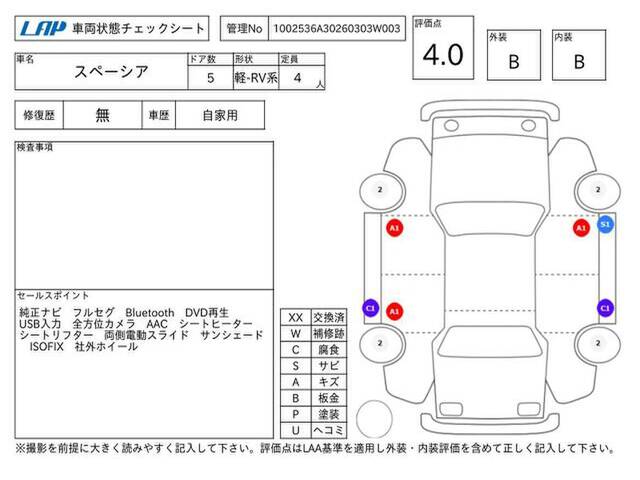
Task: Click the red A1 marker next to the left C1
Action: (394, 311)
